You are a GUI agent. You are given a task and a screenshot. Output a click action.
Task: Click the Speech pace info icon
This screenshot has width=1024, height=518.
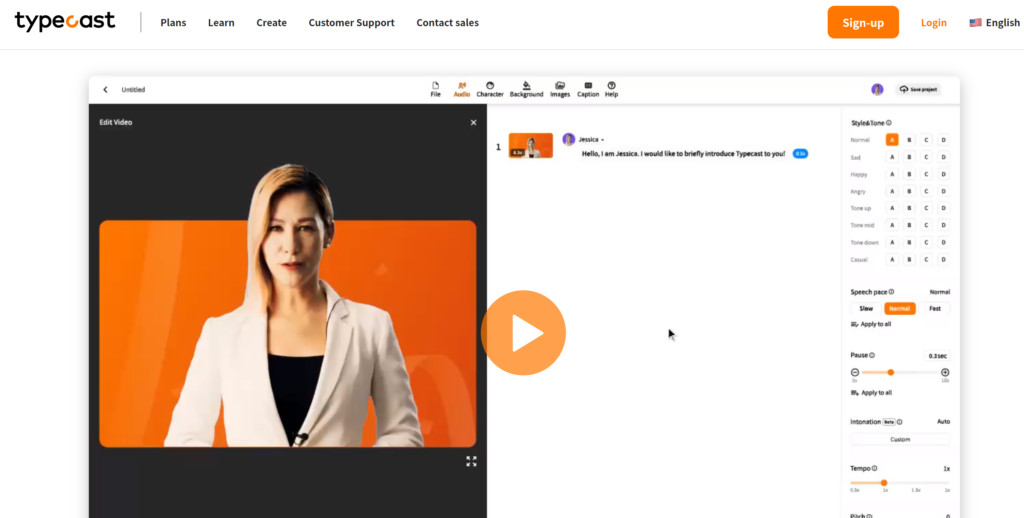[x=891, y=292]
